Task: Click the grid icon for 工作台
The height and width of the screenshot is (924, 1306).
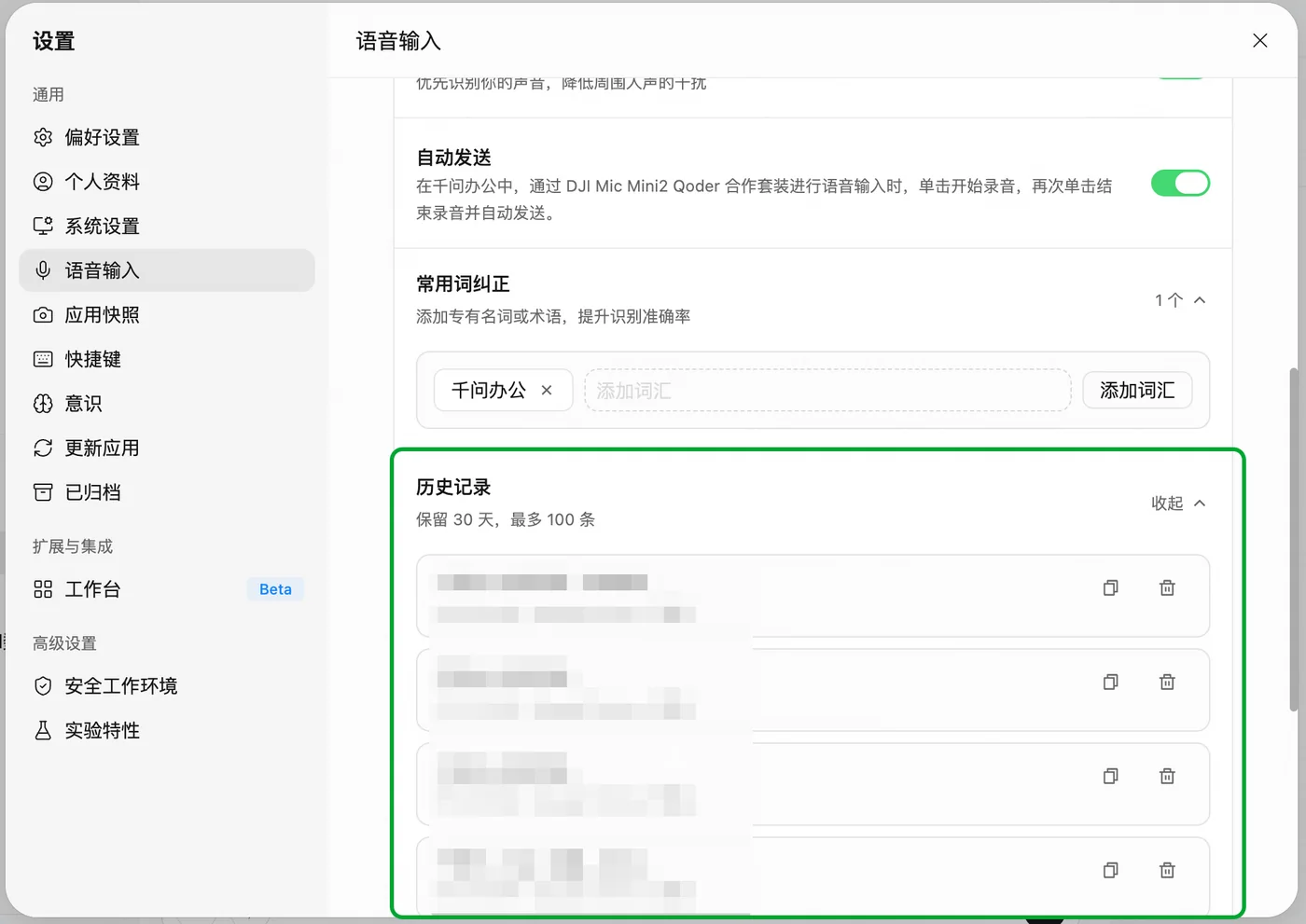Action: click(x=43, y=589)
